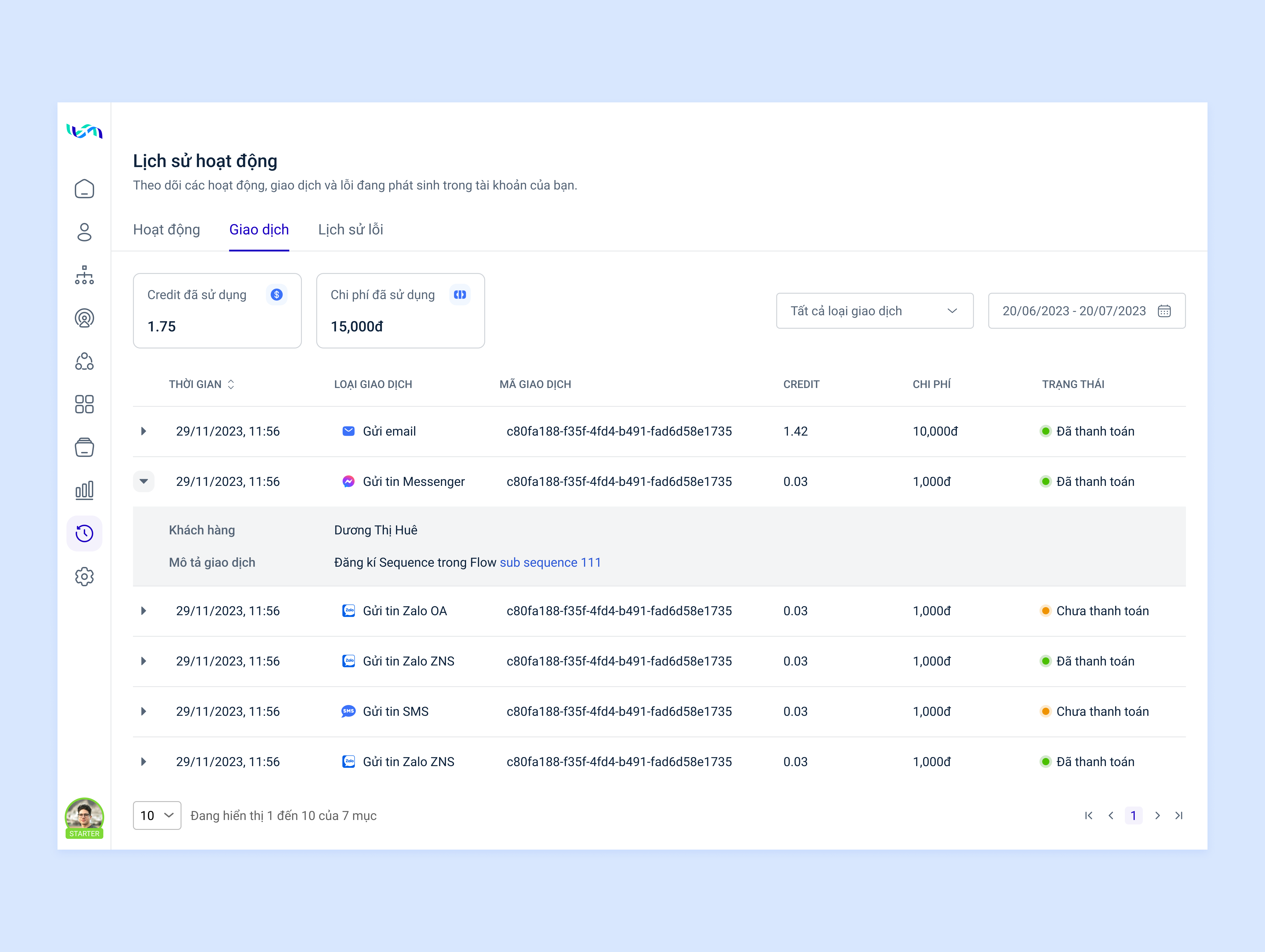
Task: Open the Home icon in sidebar
Action: 85,189
